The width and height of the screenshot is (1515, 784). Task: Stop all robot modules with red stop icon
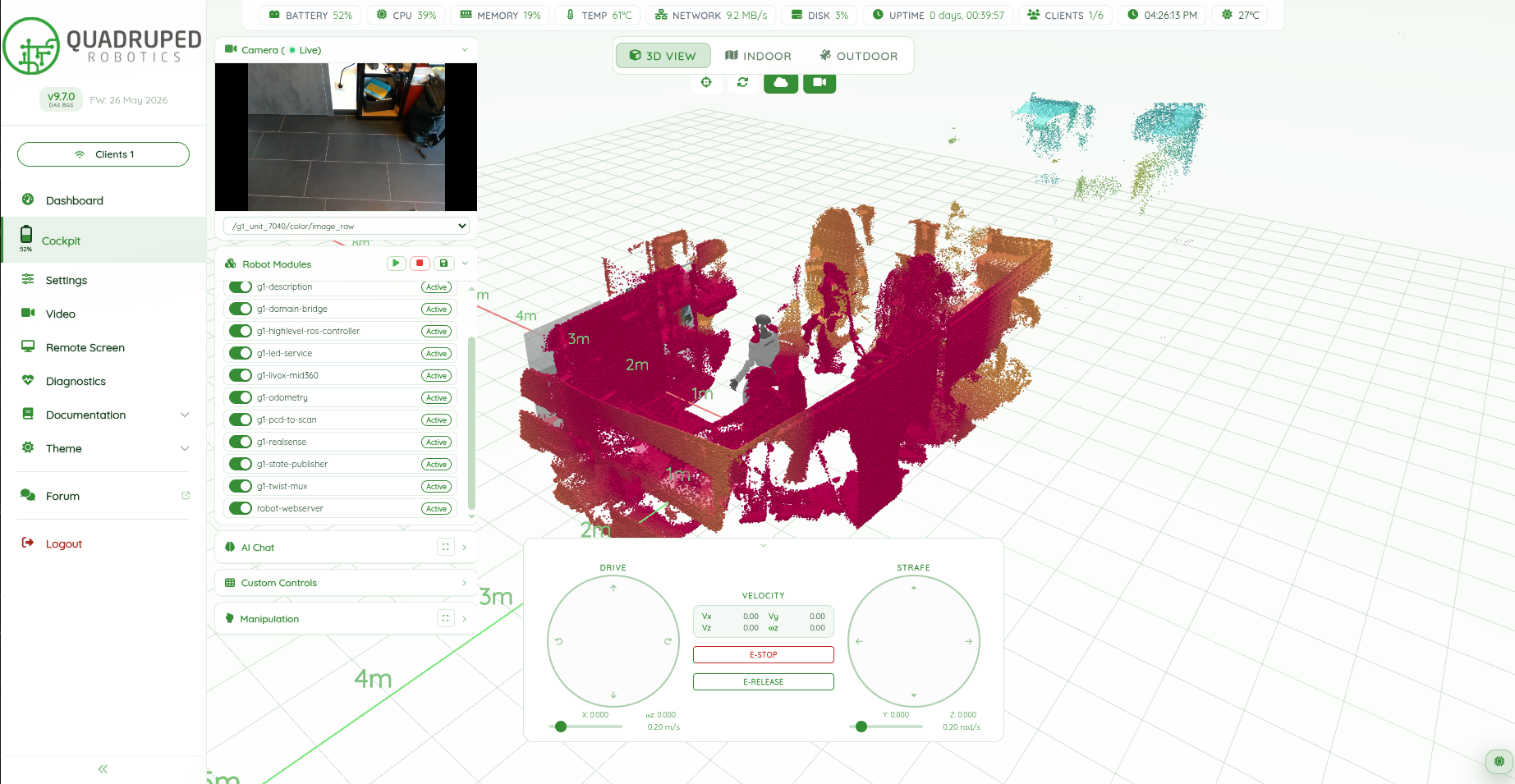[x=420, y=264]
